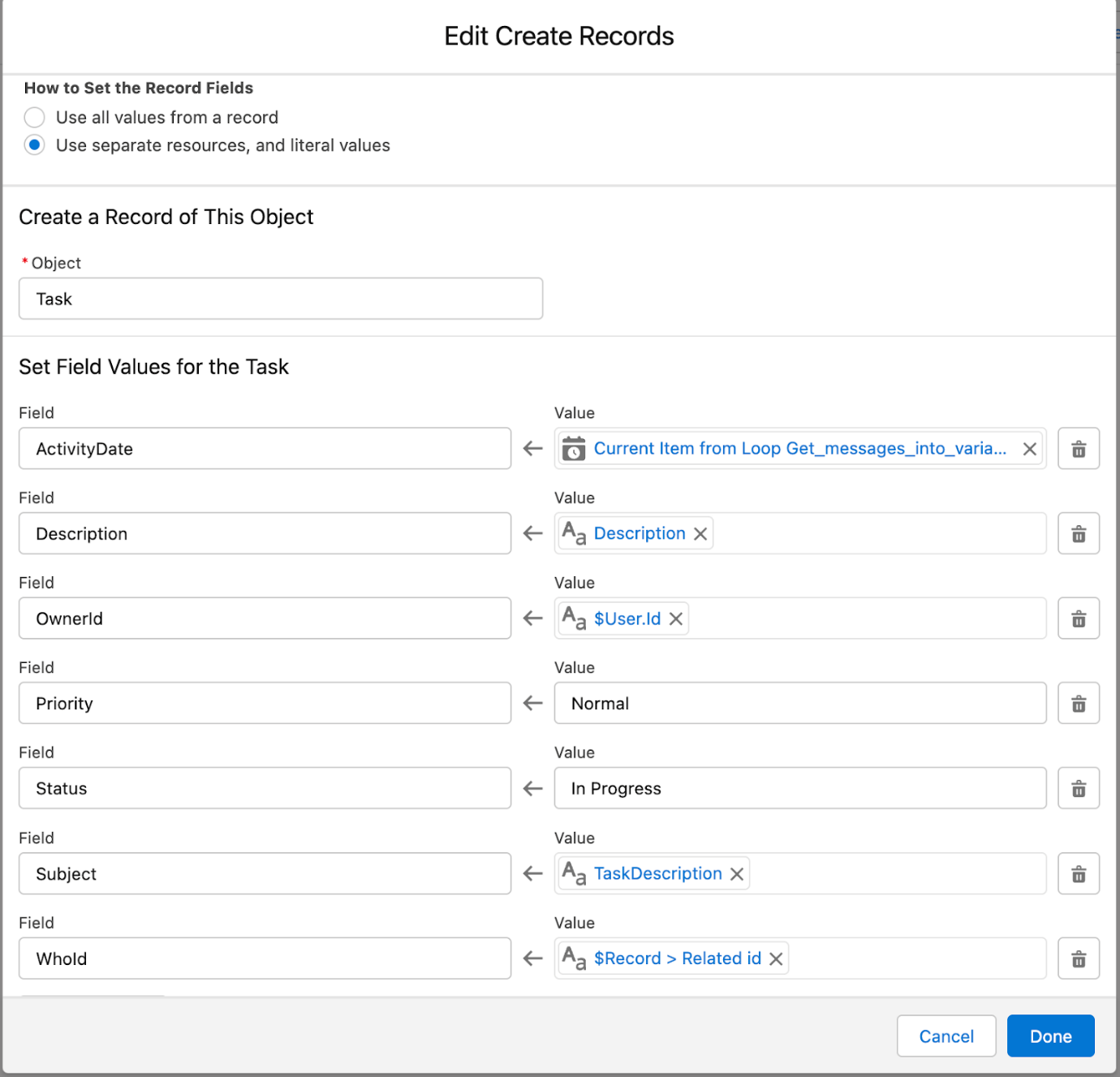Select 'Use all values from a record'

click(34, 118)
